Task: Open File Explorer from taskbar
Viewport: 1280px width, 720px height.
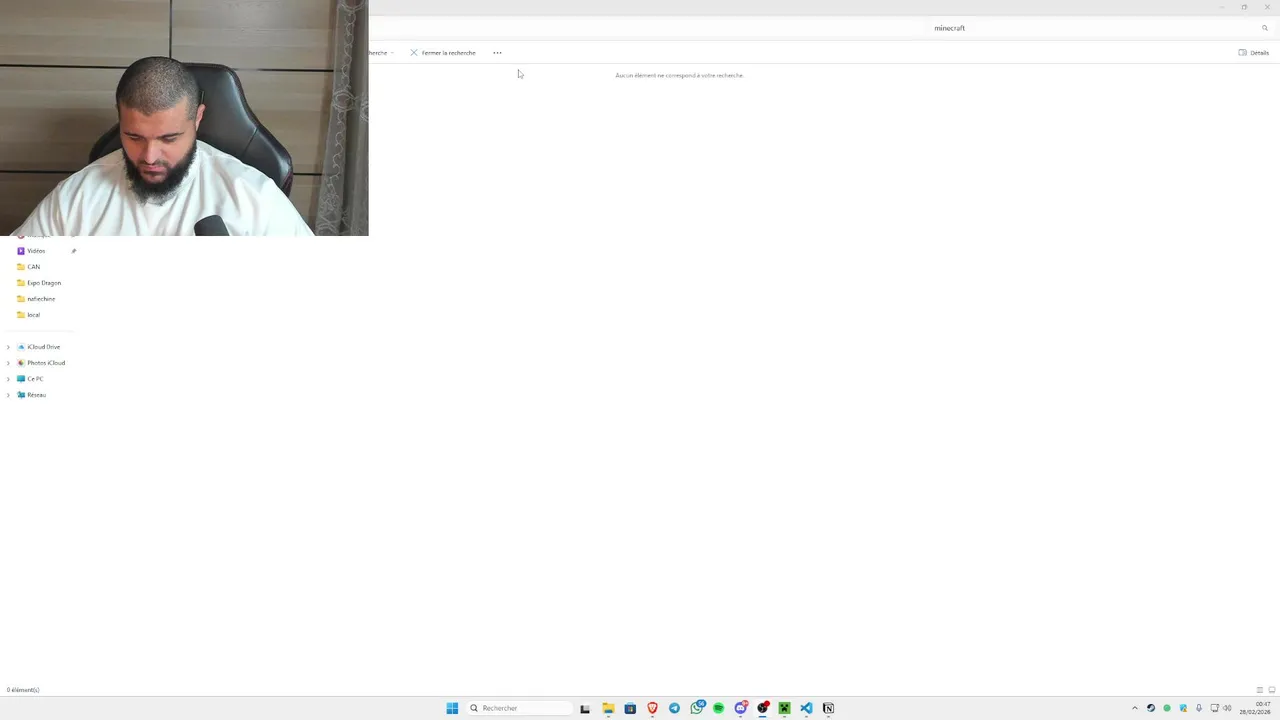Action: click(608, 708)
